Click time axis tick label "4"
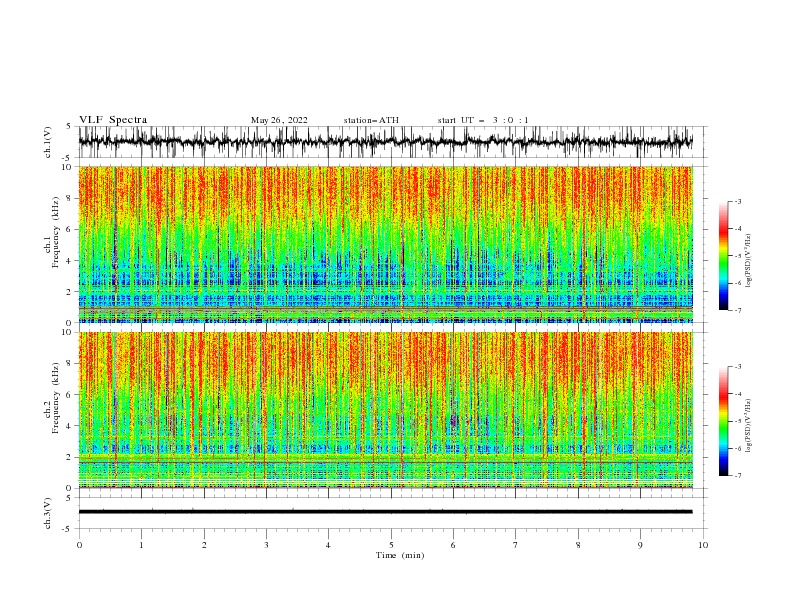The height and width of the screenshot is (612, 792). pyautogui.click(x=328, y=545)
